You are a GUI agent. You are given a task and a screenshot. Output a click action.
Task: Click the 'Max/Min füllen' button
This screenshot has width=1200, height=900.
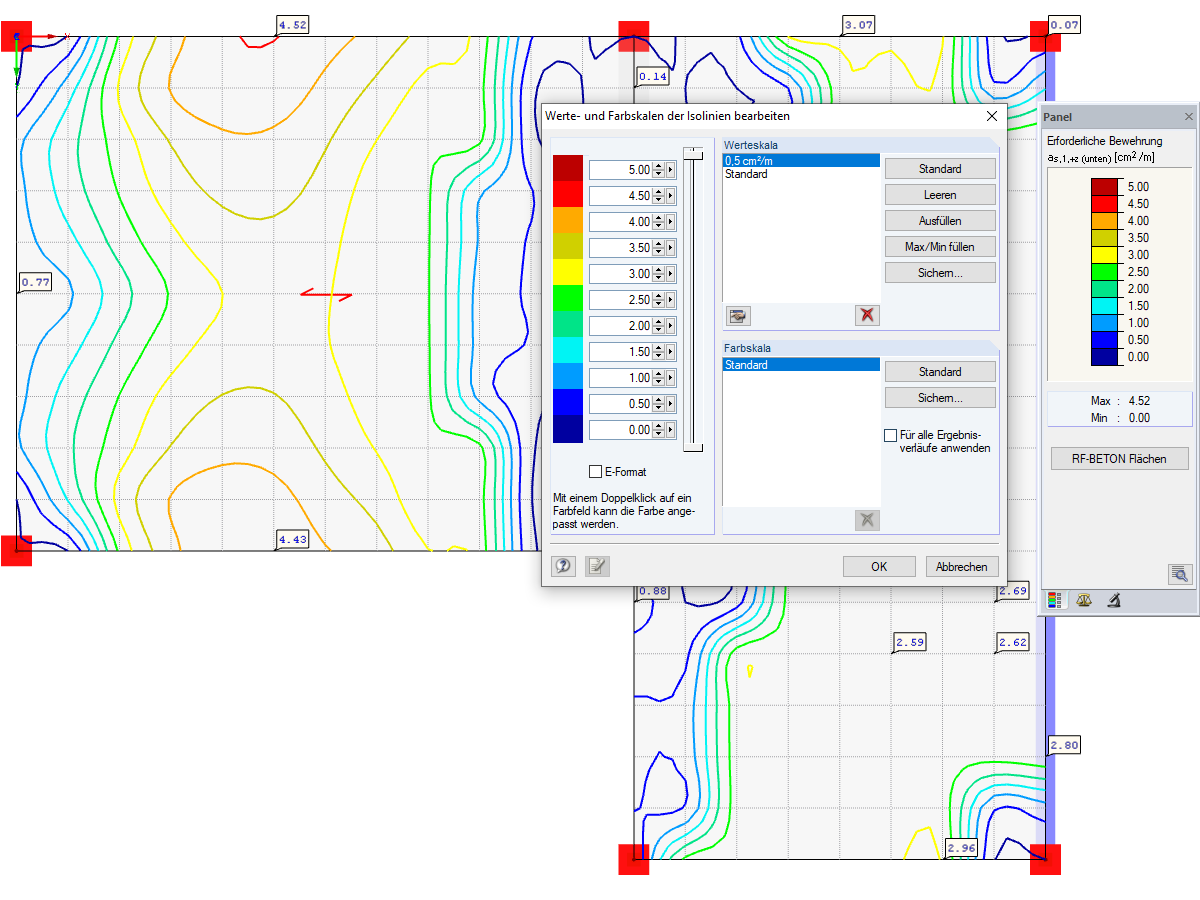[x=940, y=247]
